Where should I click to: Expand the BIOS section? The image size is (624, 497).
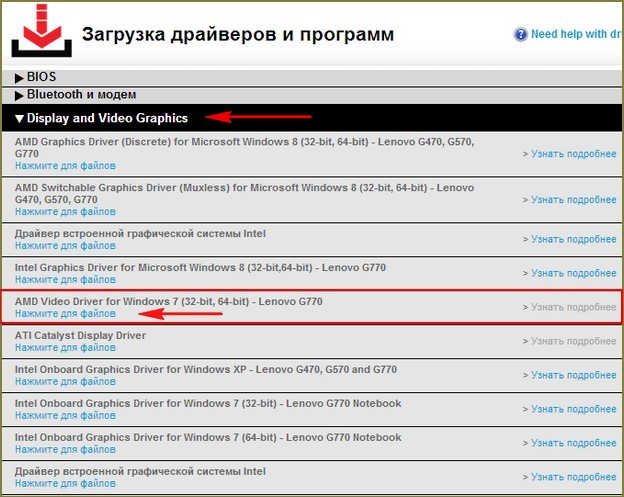point(36,76)
